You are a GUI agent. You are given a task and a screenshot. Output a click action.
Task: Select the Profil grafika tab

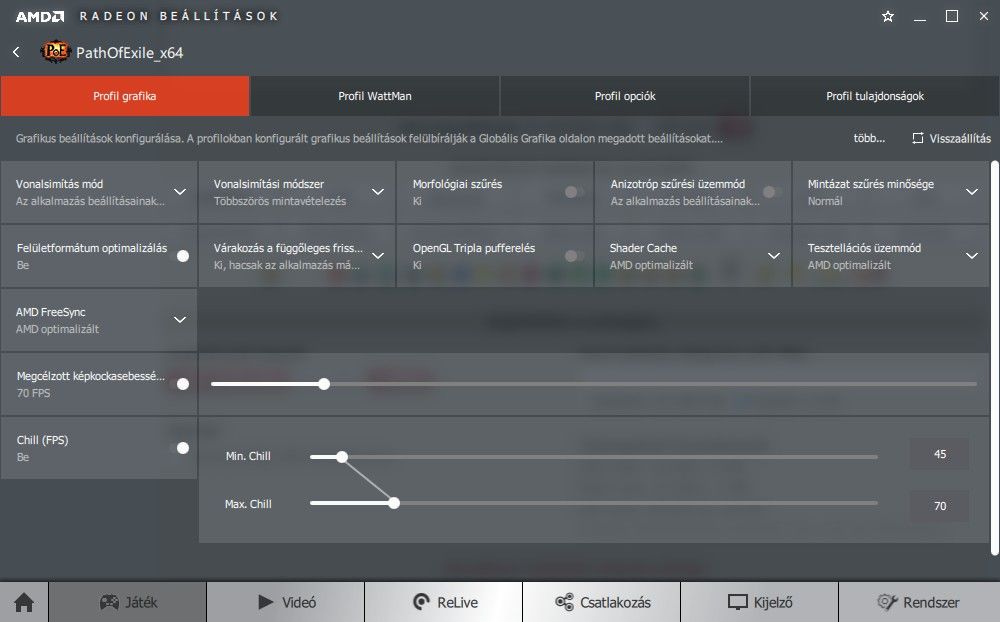point(124,96)
